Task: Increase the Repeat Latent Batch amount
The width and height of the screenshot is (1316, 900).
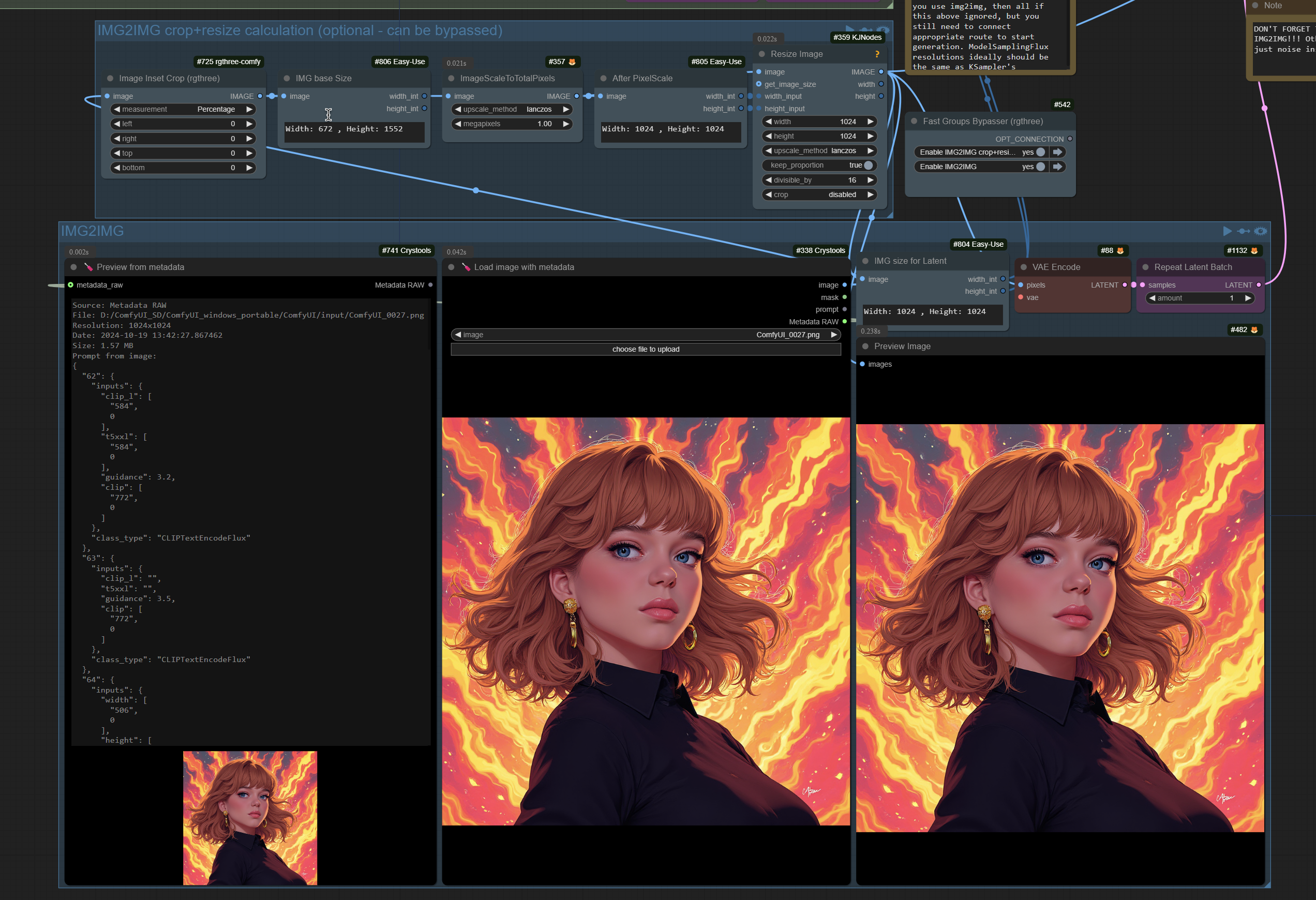Action: coord(1248,298)
